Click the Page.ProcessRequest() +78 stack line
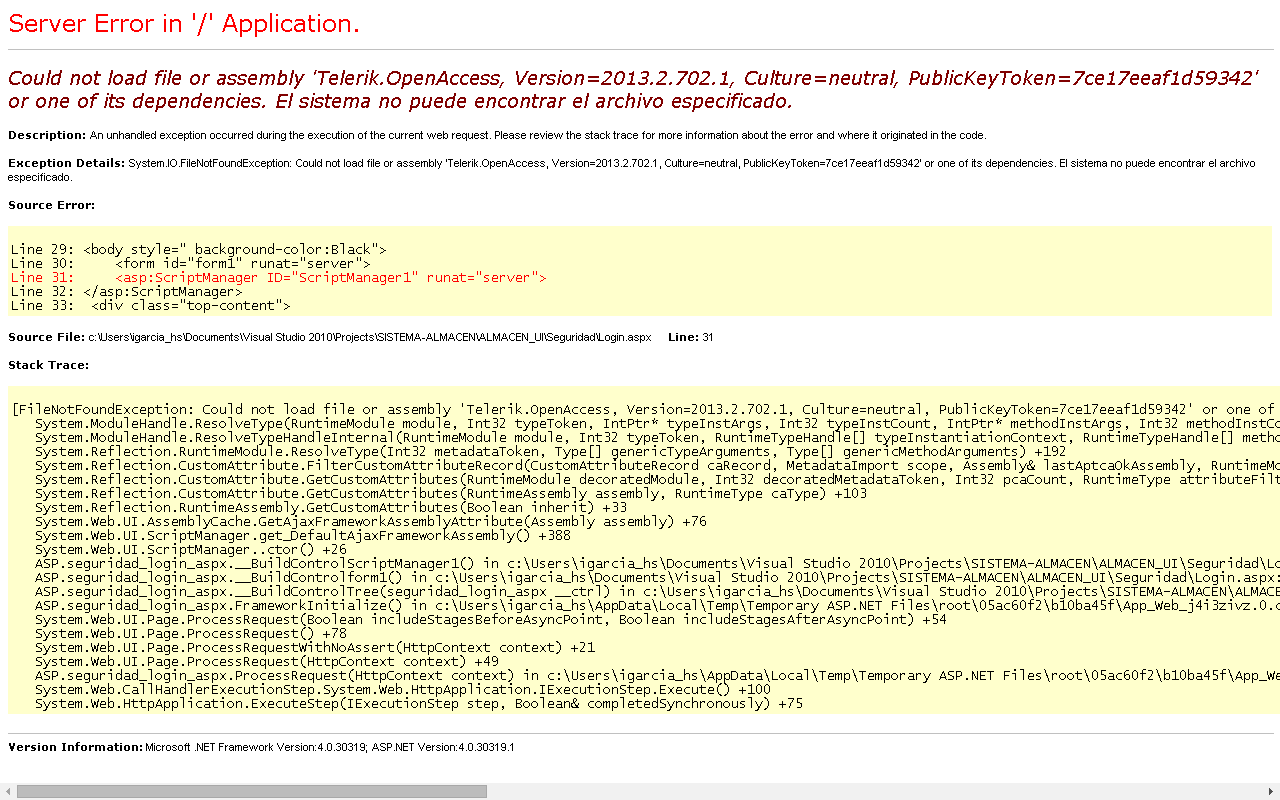This screenshot has width=1280, height=800. (x=190, y=633)
